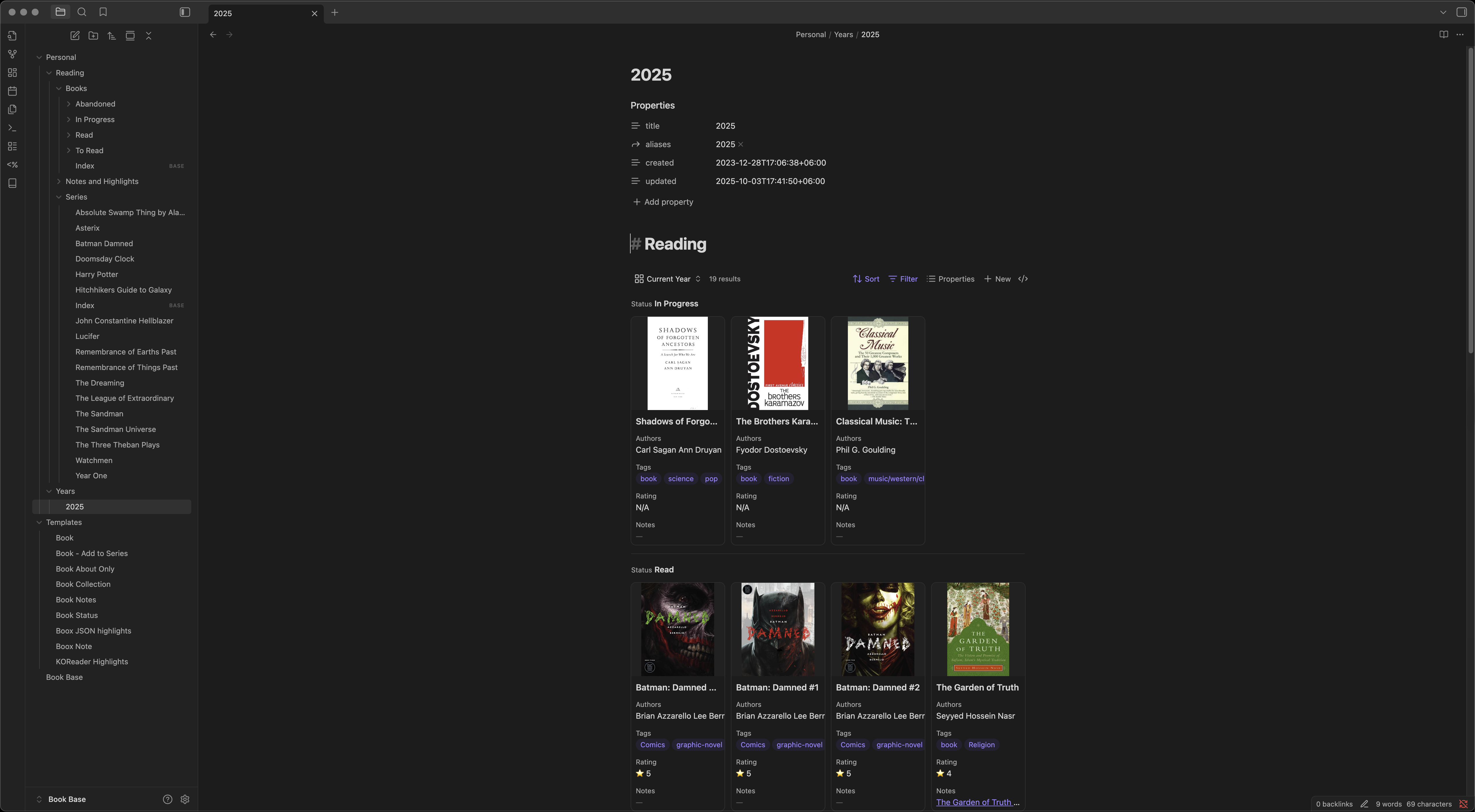
Task: Toggle the left sidebar
Action: coord(184,12)
